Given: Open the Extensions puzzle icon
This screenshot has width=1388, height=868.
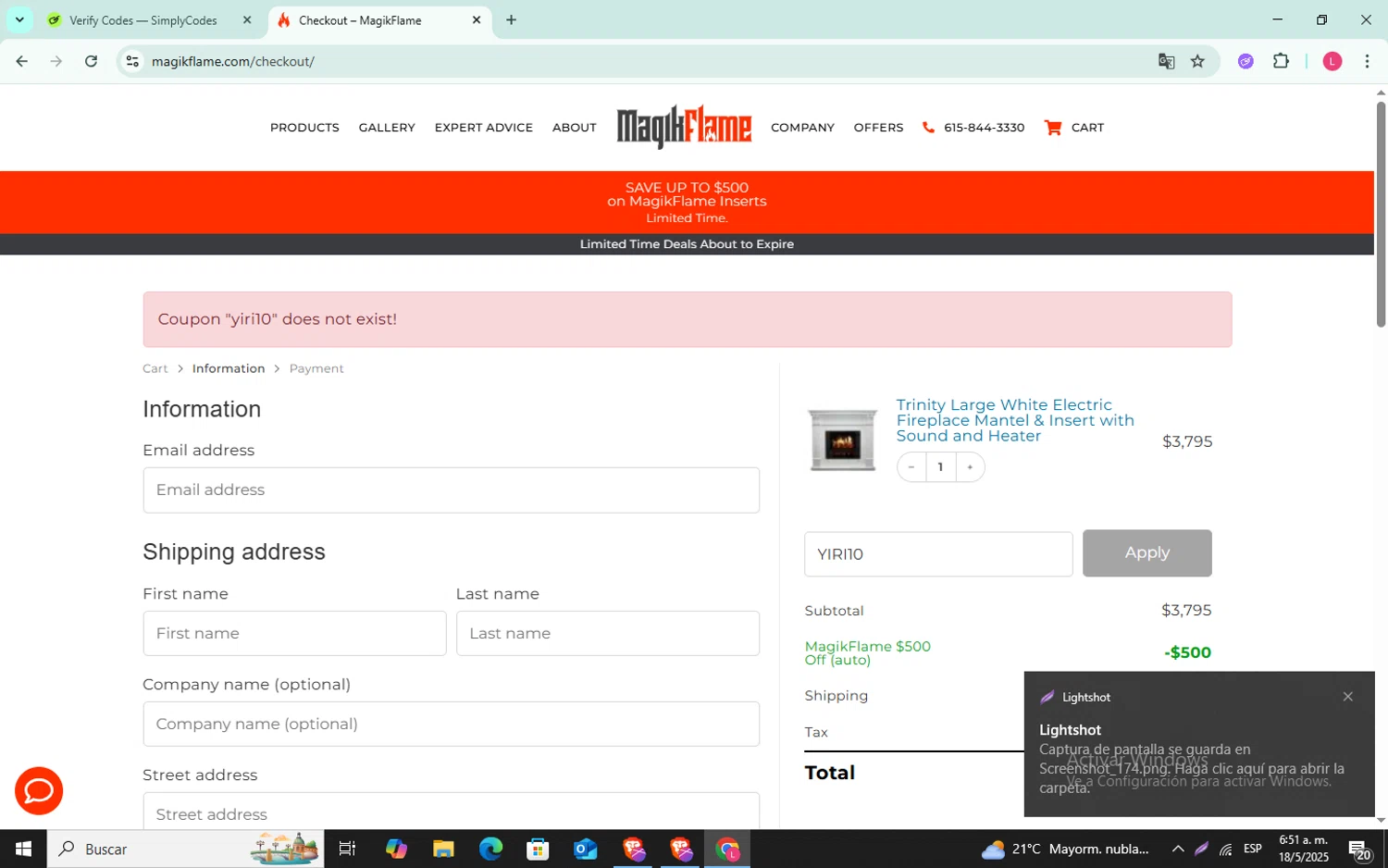Looking at the screenshot, I should (x=1281, y=61).
